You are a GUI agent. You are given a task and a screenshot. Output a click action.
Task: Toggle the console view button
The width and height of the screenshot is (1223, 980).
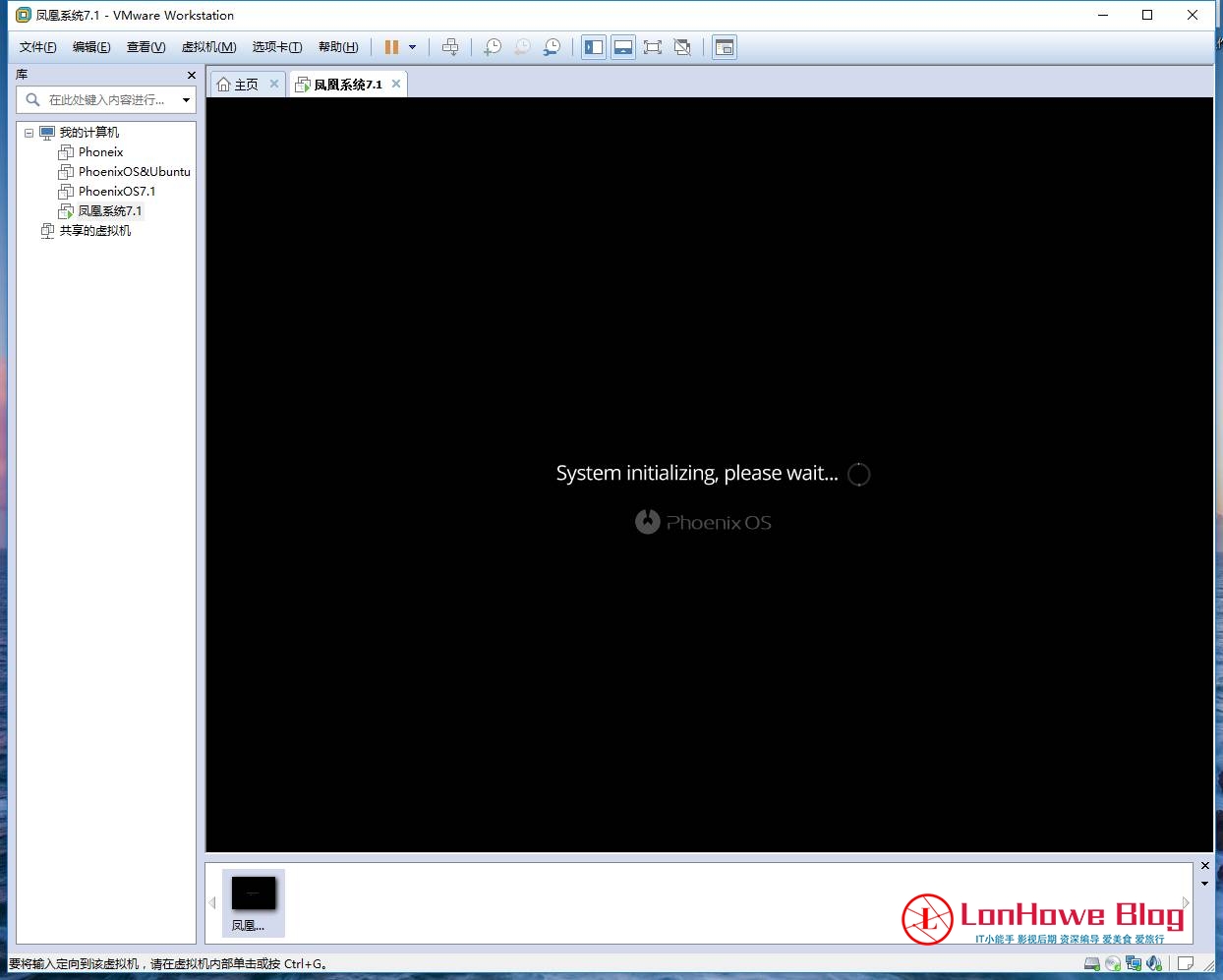coord(725,47)
